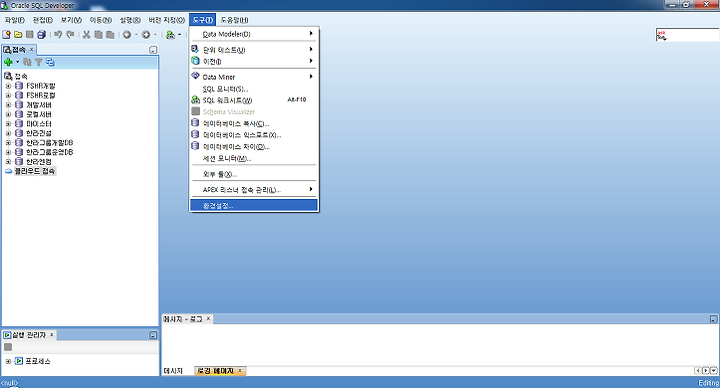
Task: Open Data Modeler(D) submenu
Action: click(x=254, y=34)
